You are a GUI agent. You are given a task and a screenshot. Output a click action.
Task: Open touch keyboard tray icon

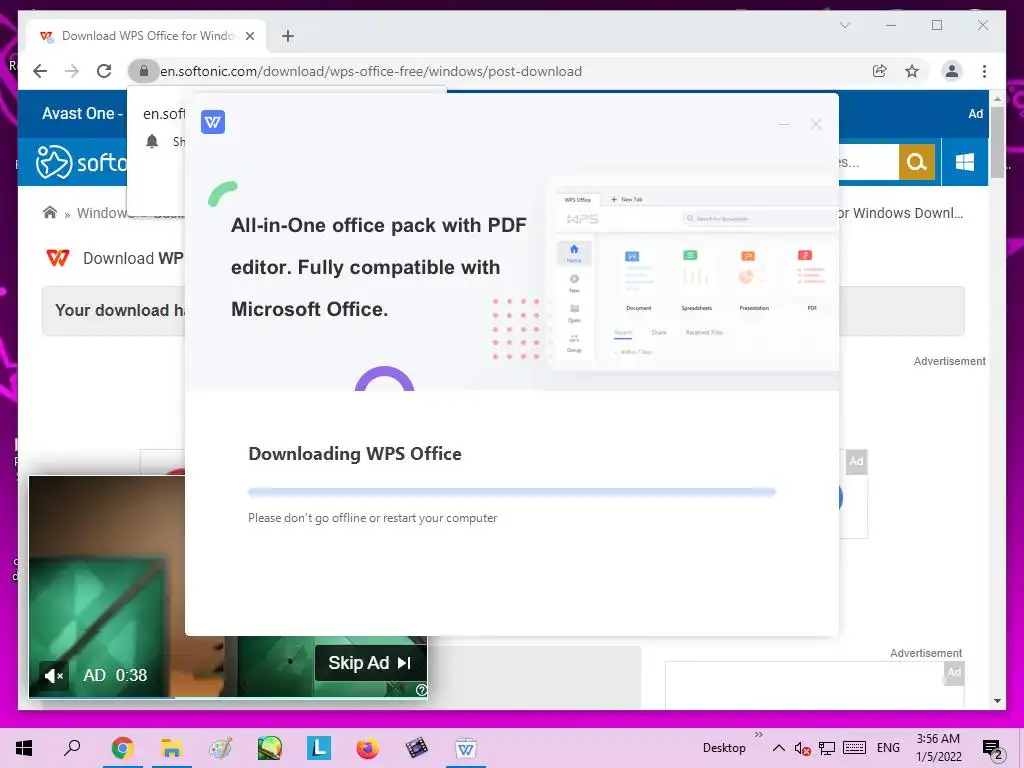click(x=854, y=748)
